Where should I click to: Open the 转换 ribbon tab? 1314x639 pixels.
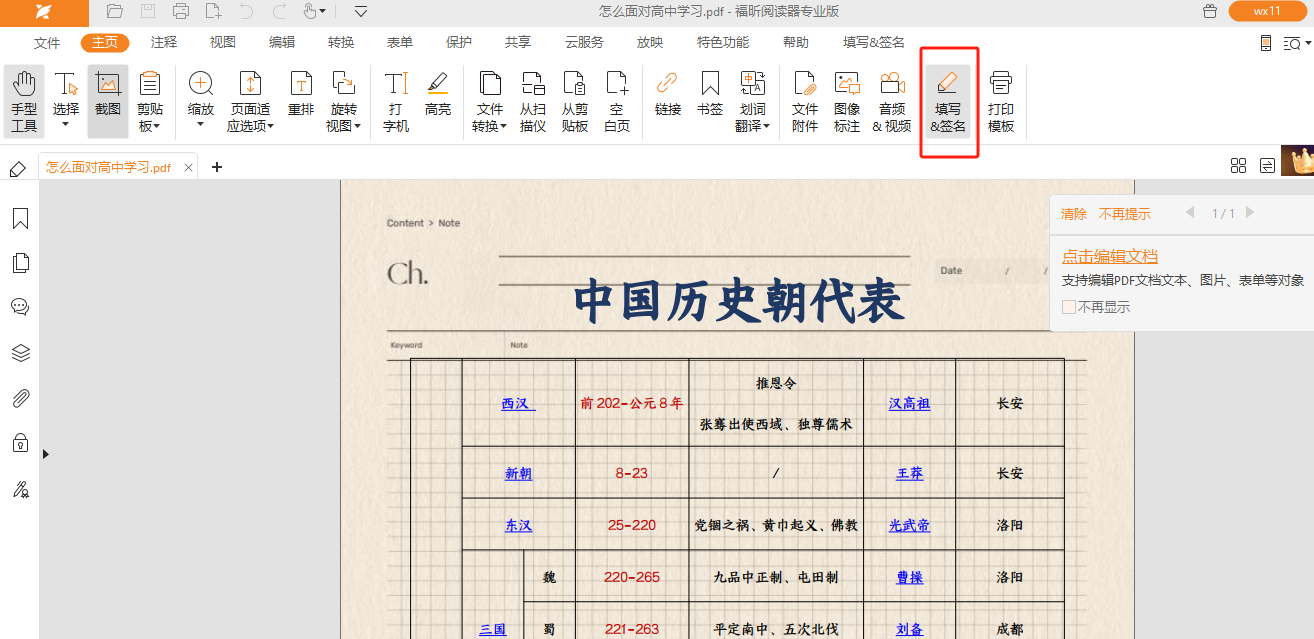pyautogui.click(x=341, y=43)
